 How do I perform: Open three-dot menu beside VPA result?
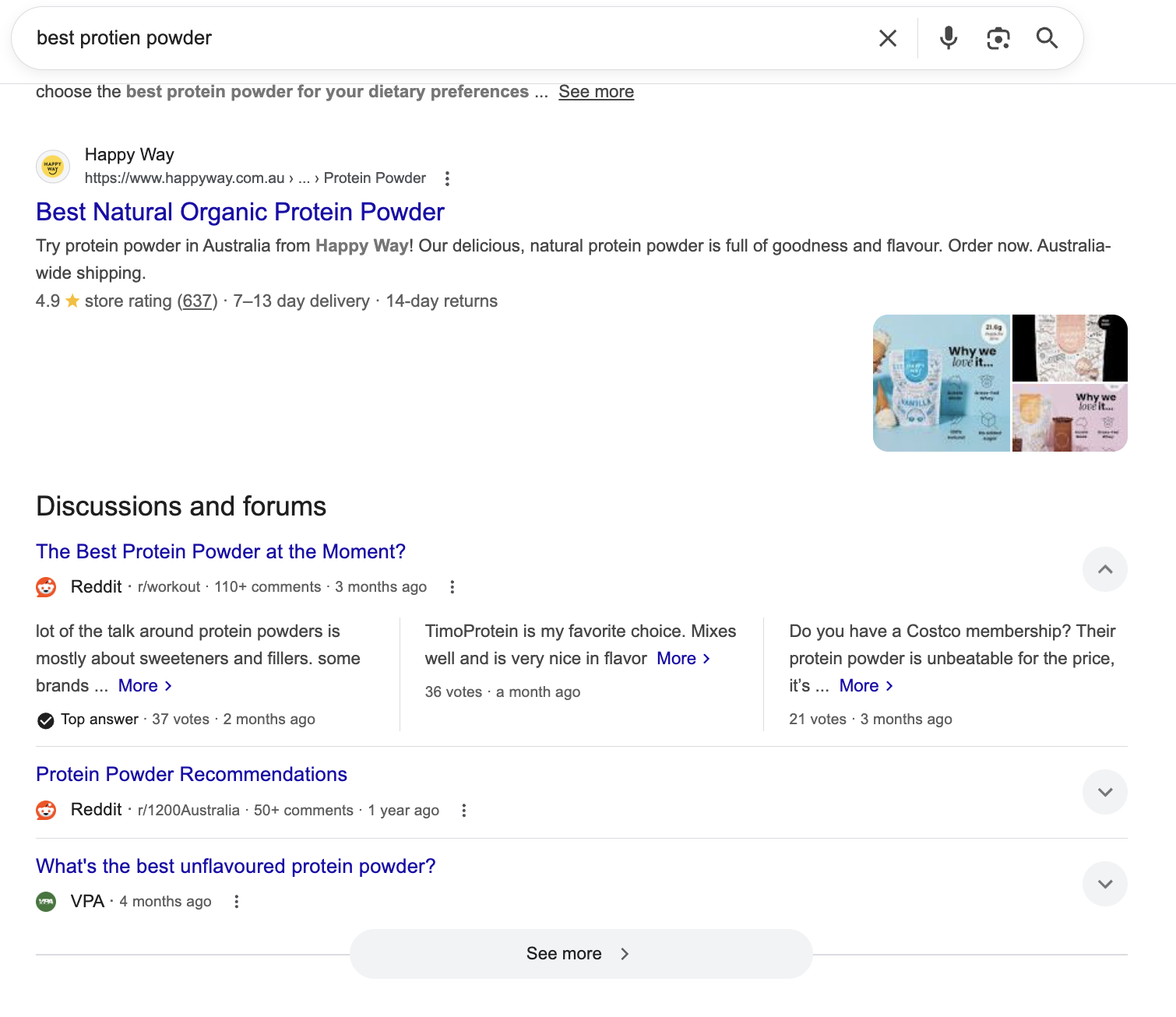236,902
